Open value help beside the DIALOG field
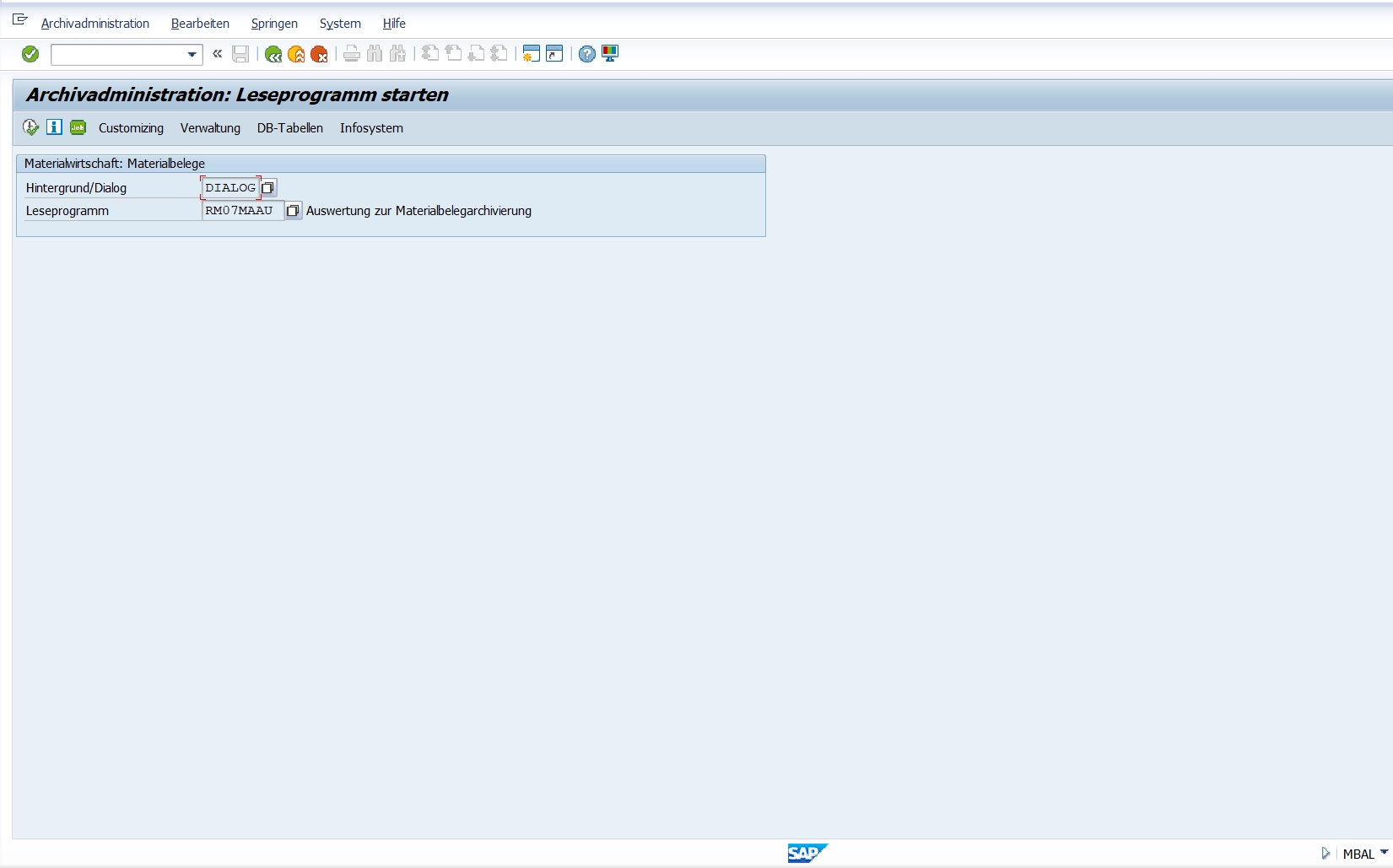The width and height of the screenshot is (1393, 868). pyautogui.click(x=268, y=188)
